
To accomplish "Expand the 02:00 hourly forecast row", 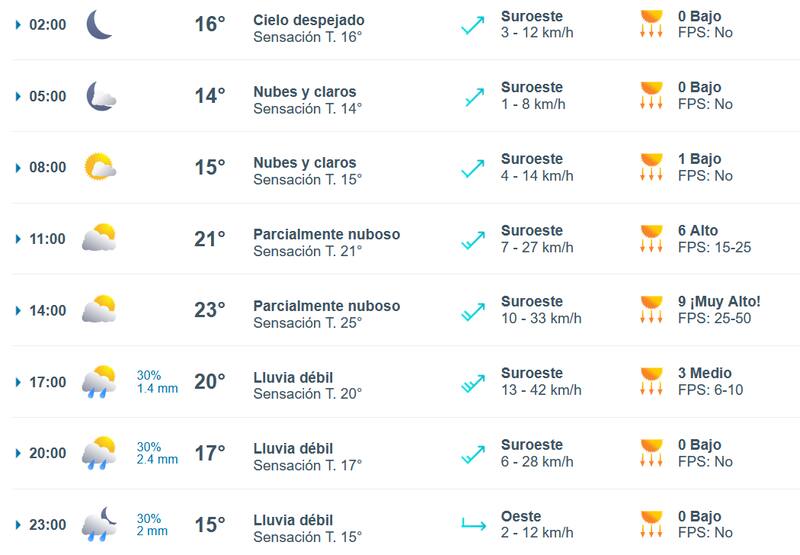I will pyautogui.click(x=18, y=24).
